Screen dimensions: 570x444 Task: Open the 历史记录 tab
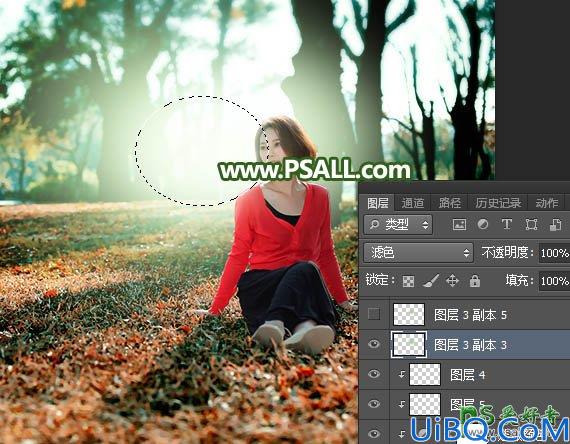pyautogui.click(x=498, y=203)
